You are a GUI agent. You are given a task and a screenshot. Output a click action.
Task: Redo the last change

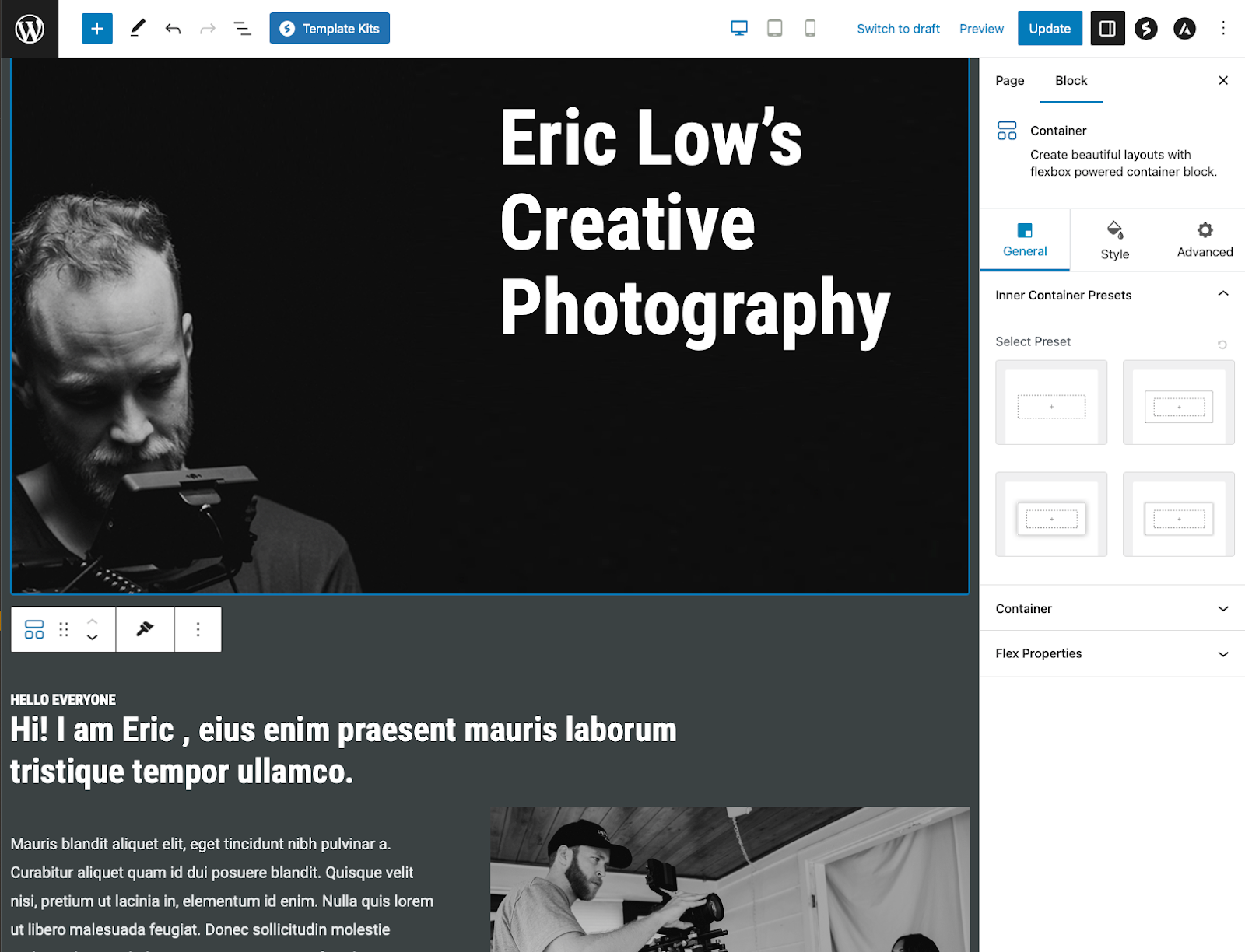pyautogui.click(x=207, y=28)
